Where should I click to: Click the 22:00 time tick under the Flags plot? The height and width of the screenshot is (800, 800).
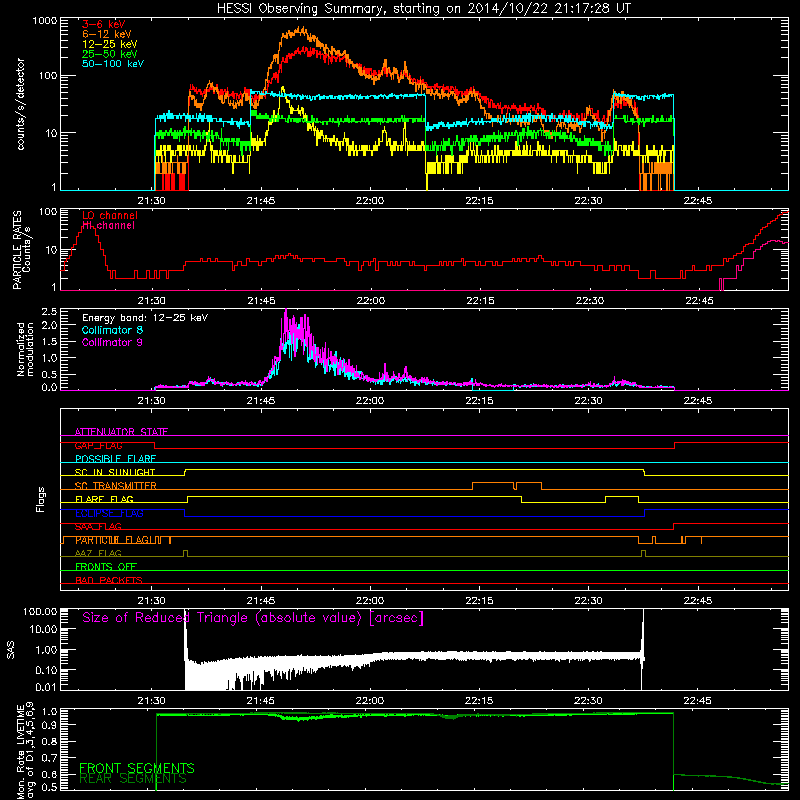(x=370, y=601)
